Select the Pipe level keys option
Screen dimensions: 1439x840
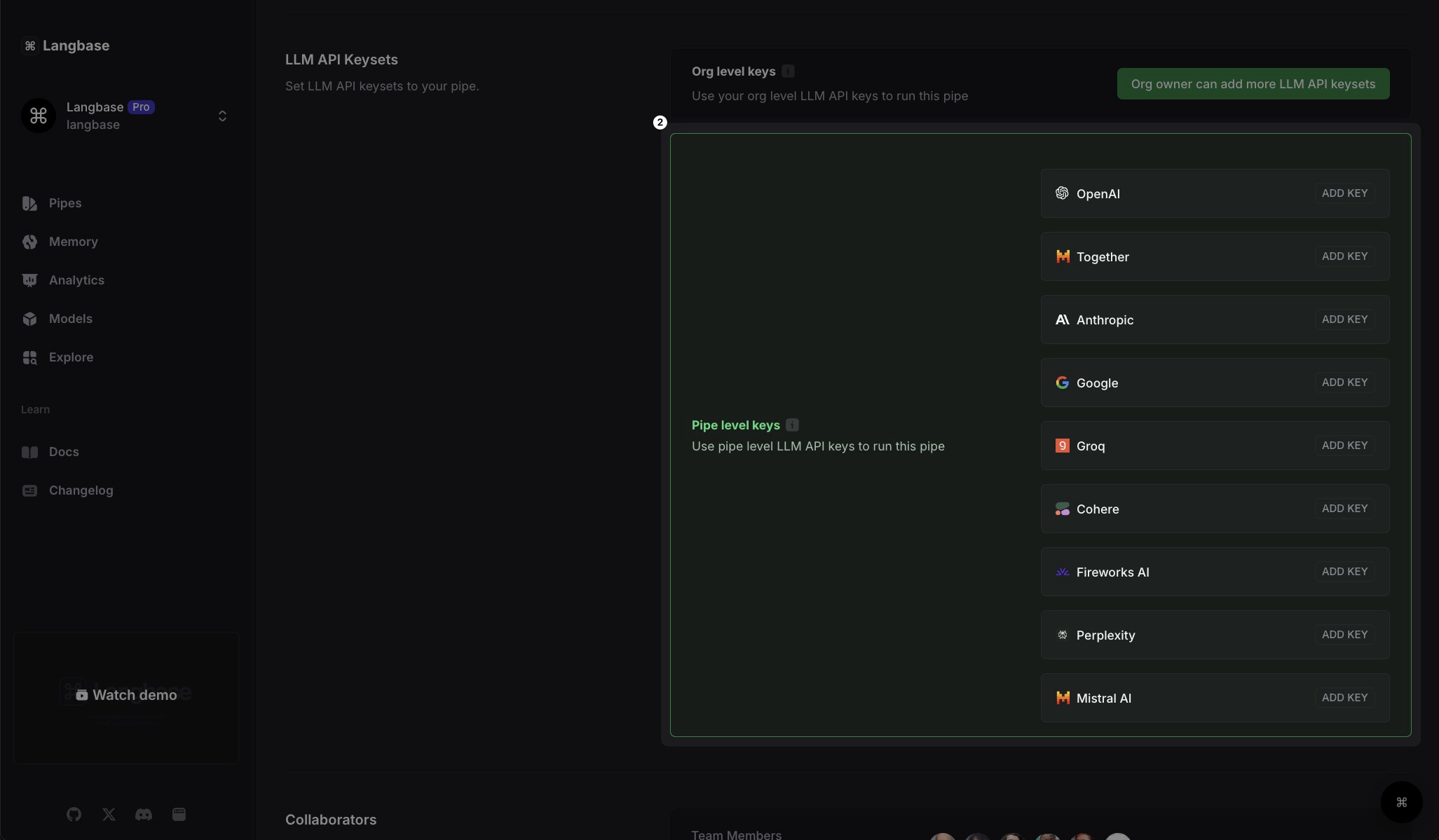coord(735,425)
